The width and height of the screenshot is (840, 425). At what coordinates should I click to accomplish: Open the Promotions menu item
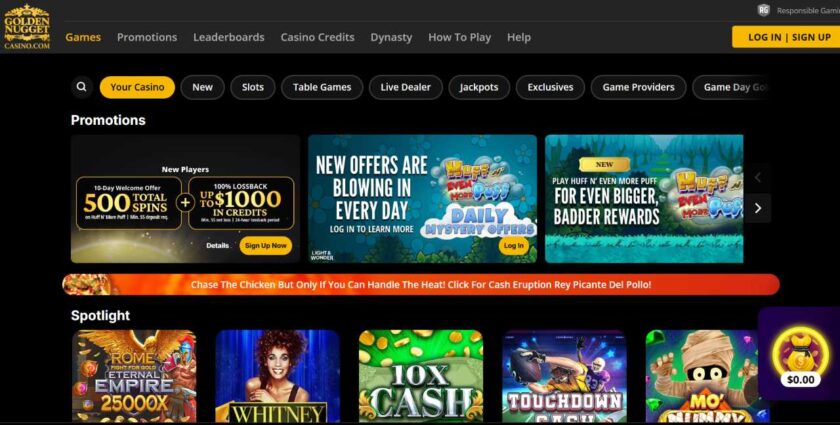[x=147, y=38]
